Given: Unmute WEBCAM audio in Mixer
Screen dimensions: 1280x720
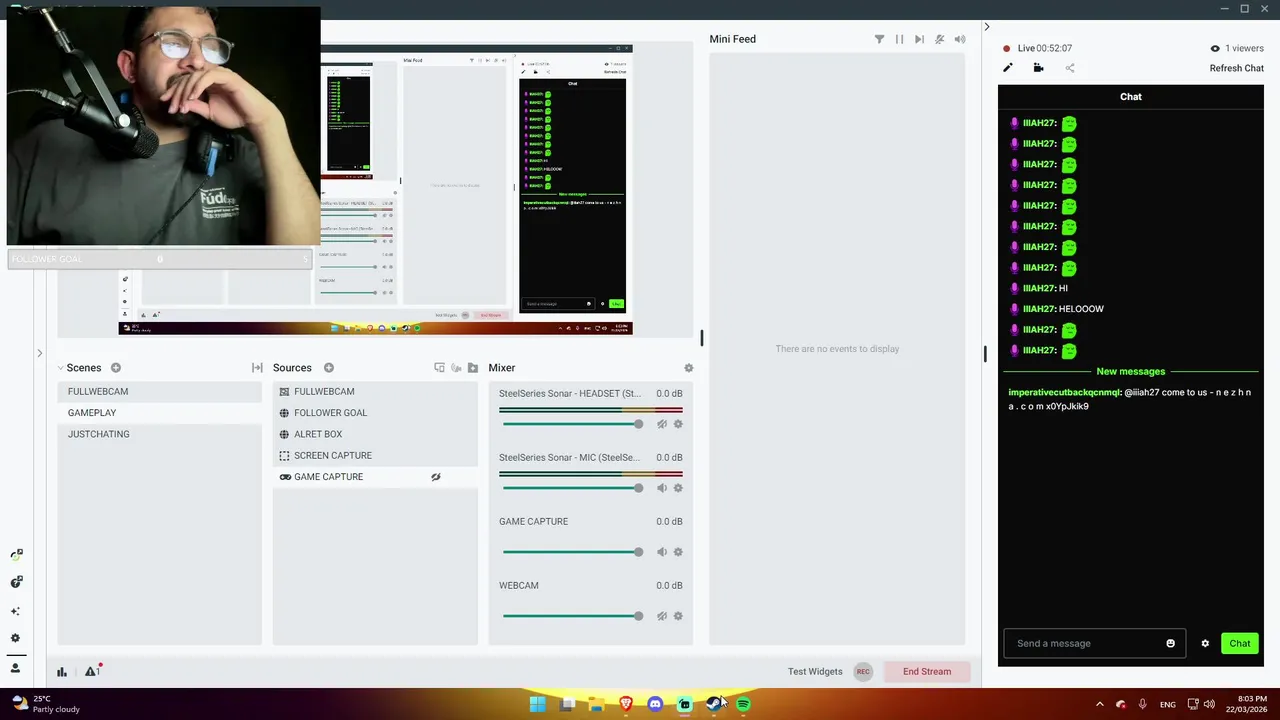Looking at the screenshot, I should pyautogui.click(x=662, y=616).
